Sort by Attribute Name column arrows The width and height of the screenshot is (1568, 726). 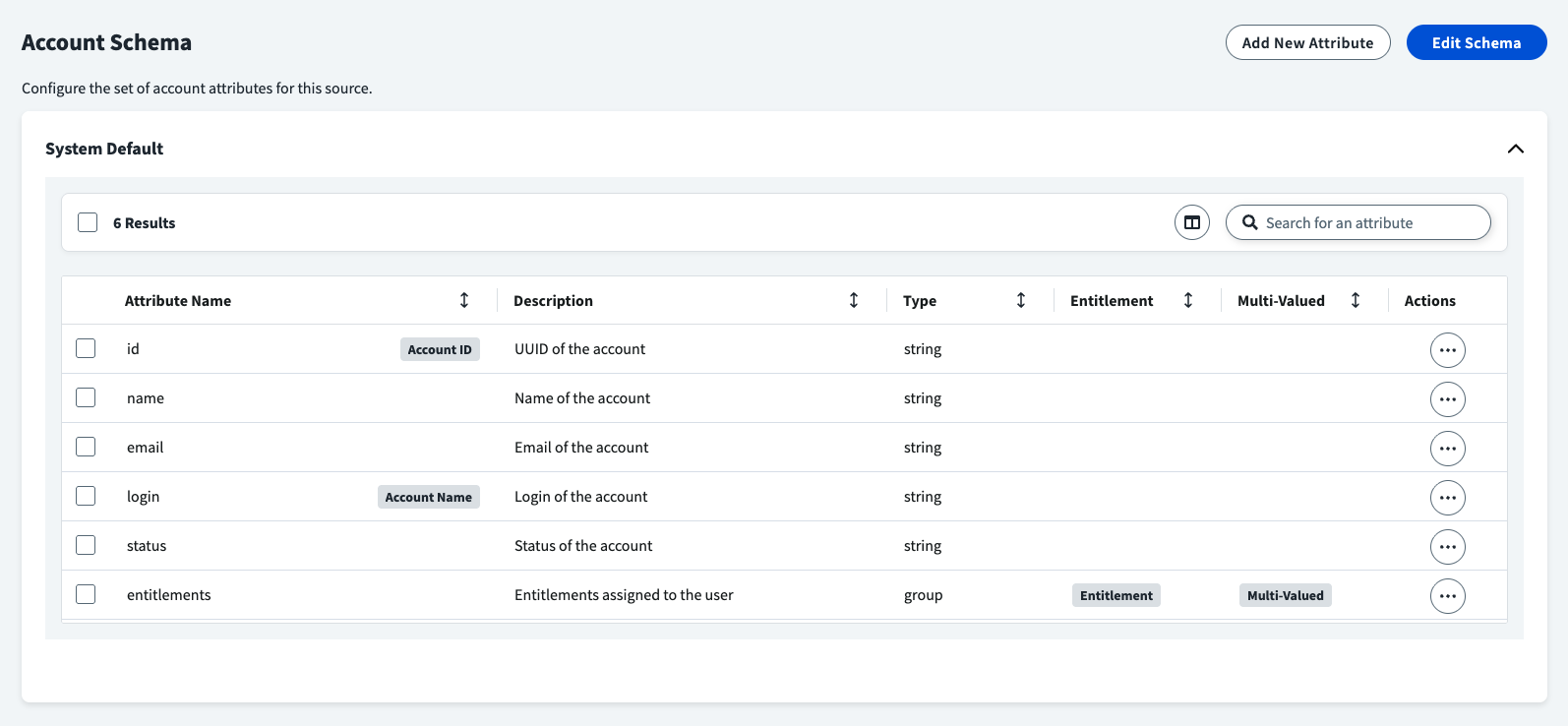click(x=464, y=300)
